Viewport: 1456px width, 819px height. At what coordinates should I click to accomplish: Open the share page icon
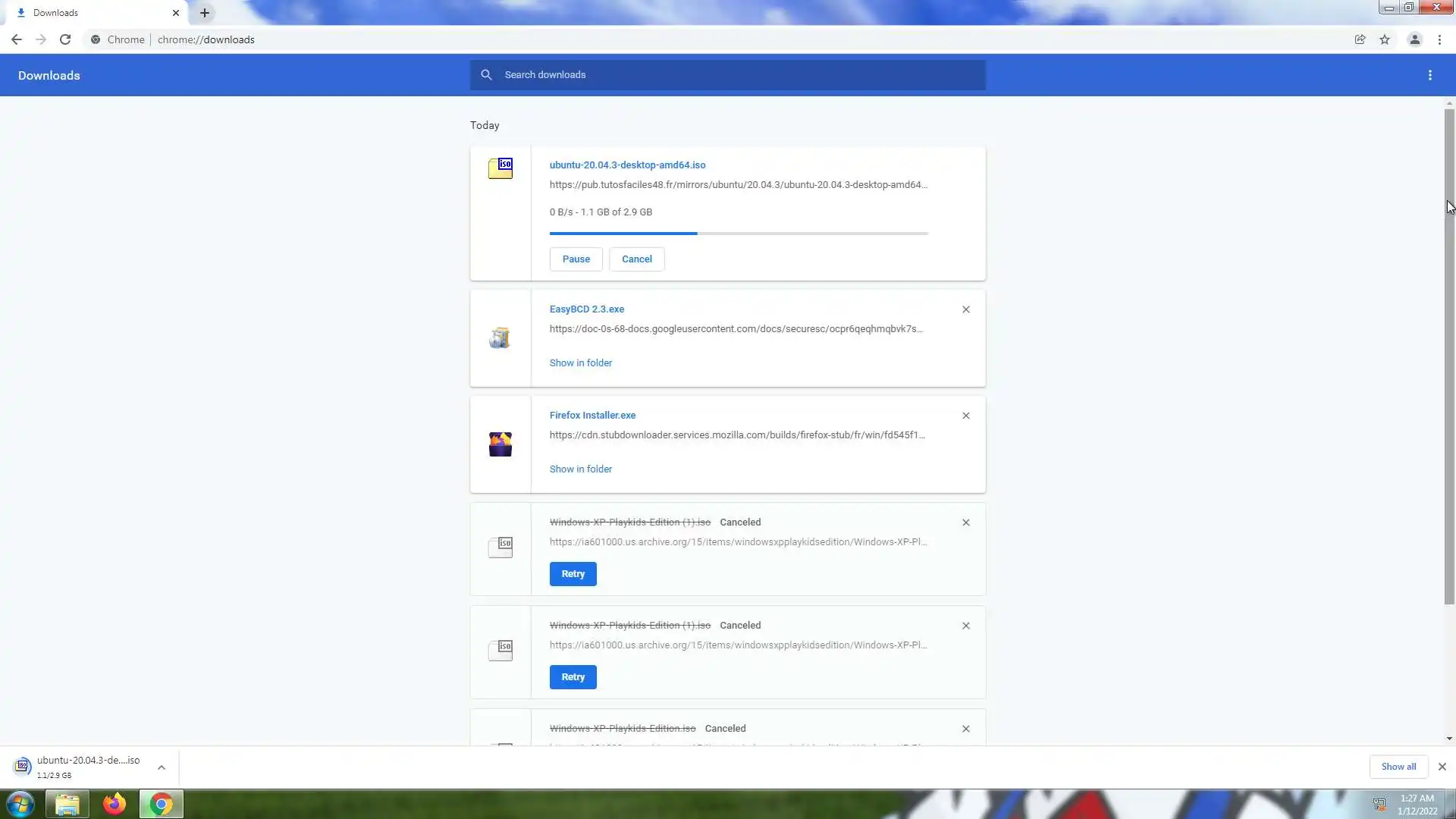pos(1360,39)
